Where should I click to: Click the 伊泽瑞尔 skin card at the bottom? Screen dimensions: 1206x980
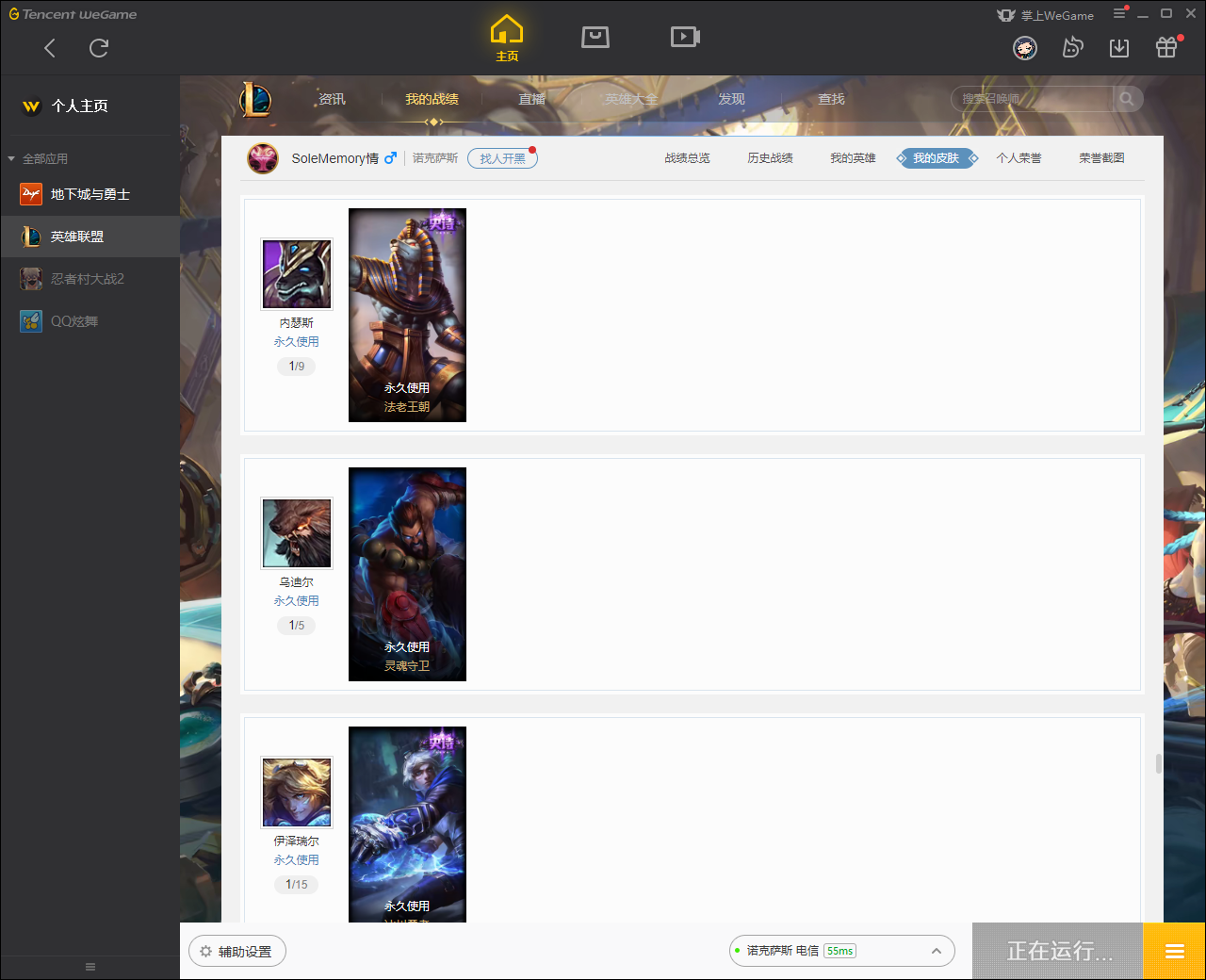point(408,825)
